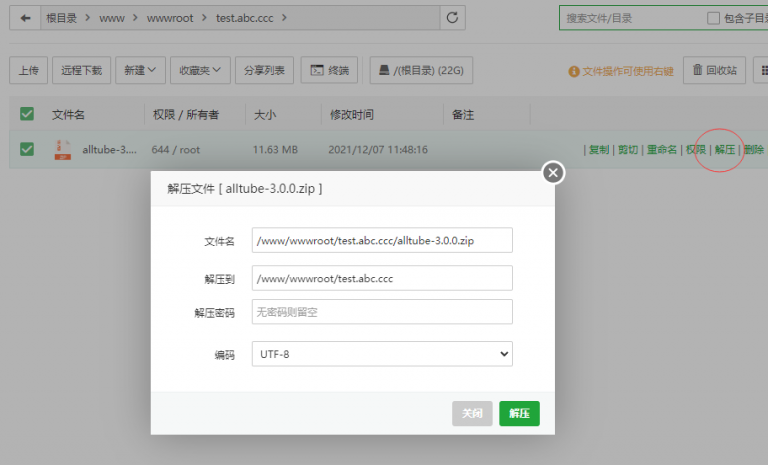Toggle the select-all checkbox in header

click(x=27, y=114)
